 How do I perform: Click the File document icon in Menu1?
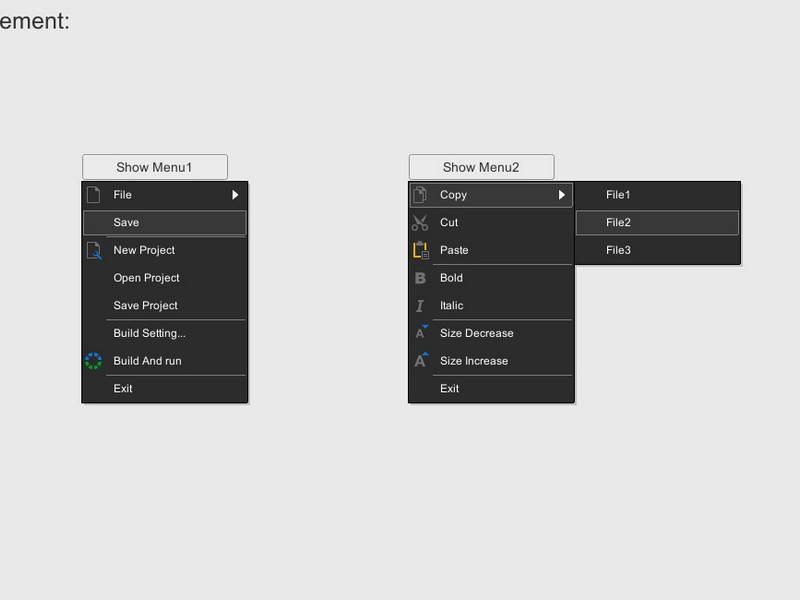(x=93, y=194)
